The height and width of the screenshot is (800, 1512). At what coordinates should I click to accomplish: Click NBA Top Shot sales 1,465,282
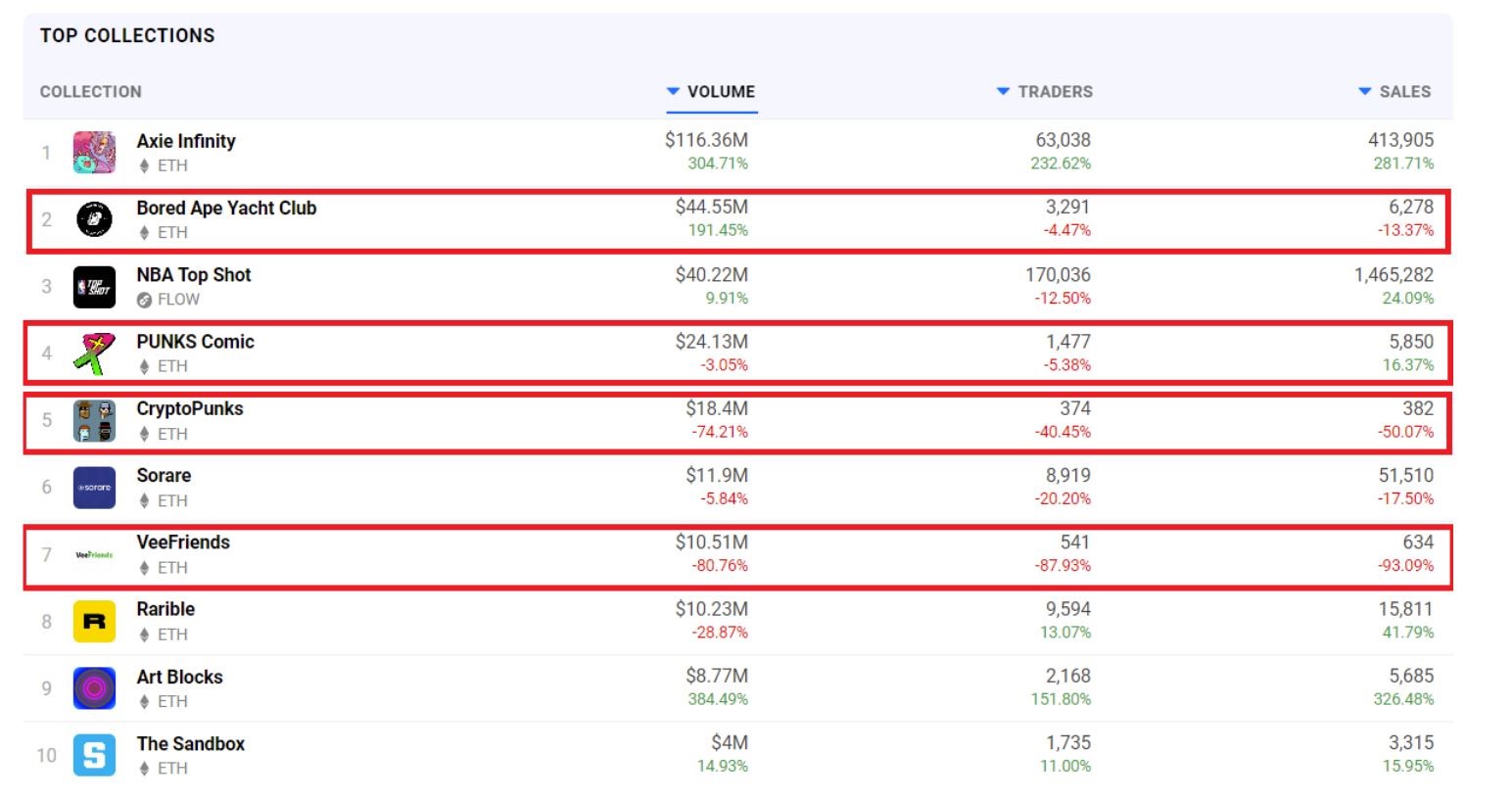click(1394, 275)
